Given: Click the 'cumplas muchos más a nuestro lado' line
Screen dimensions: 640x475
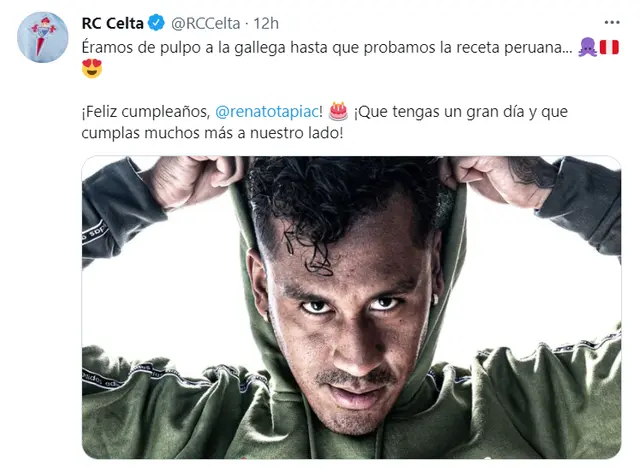Looking at the screenshot, I should [212, 133].
